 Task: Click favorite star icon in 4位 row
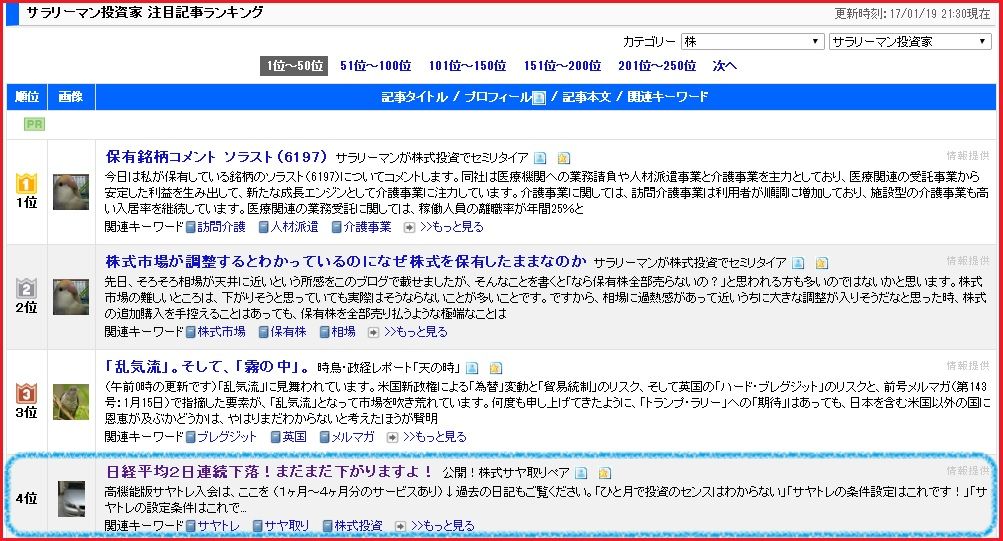604,473
